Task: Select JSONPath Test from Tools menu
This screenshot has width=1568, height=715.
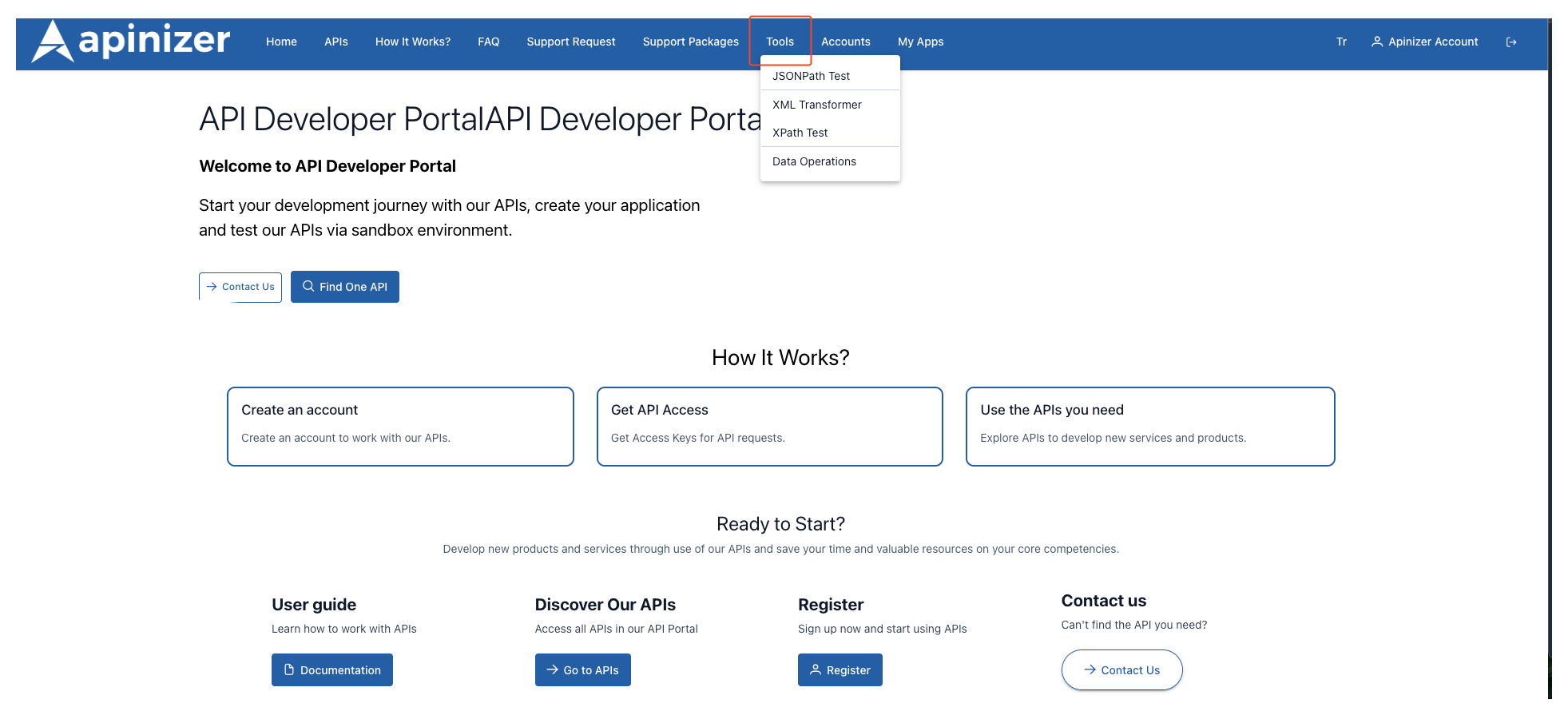Action: [x=811, y=76]
